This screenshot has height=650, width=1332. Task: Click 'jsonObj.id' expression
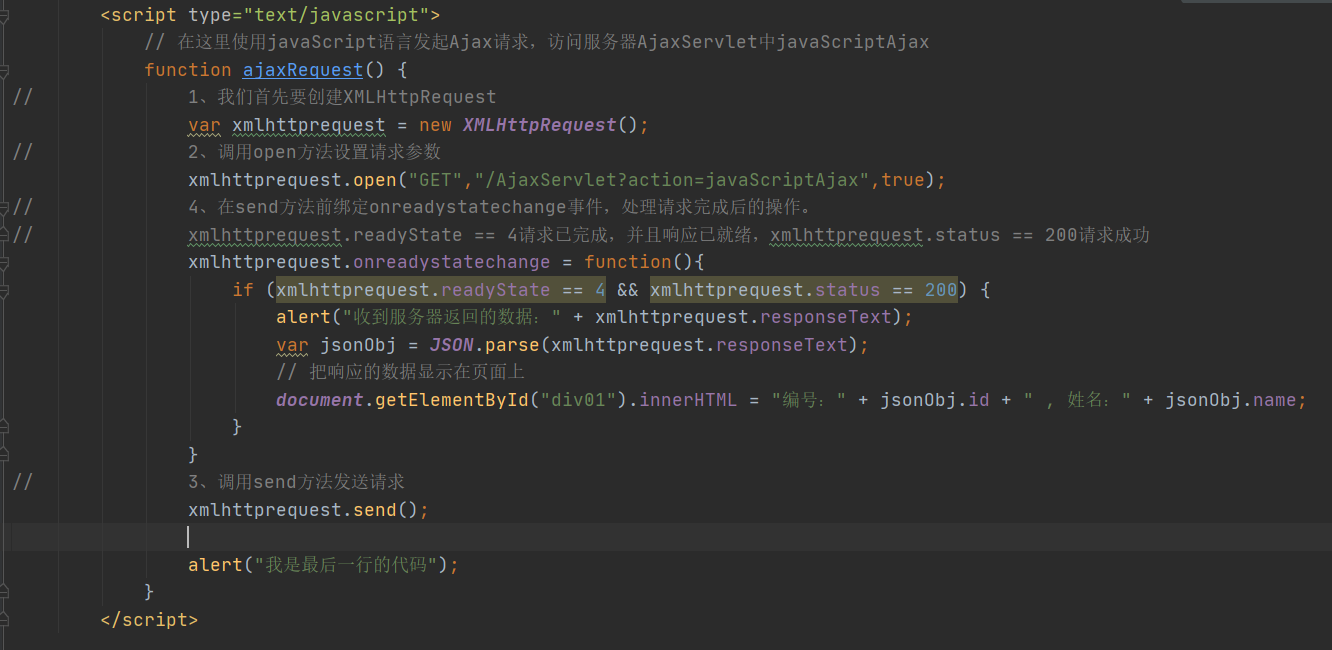(935, 400)
